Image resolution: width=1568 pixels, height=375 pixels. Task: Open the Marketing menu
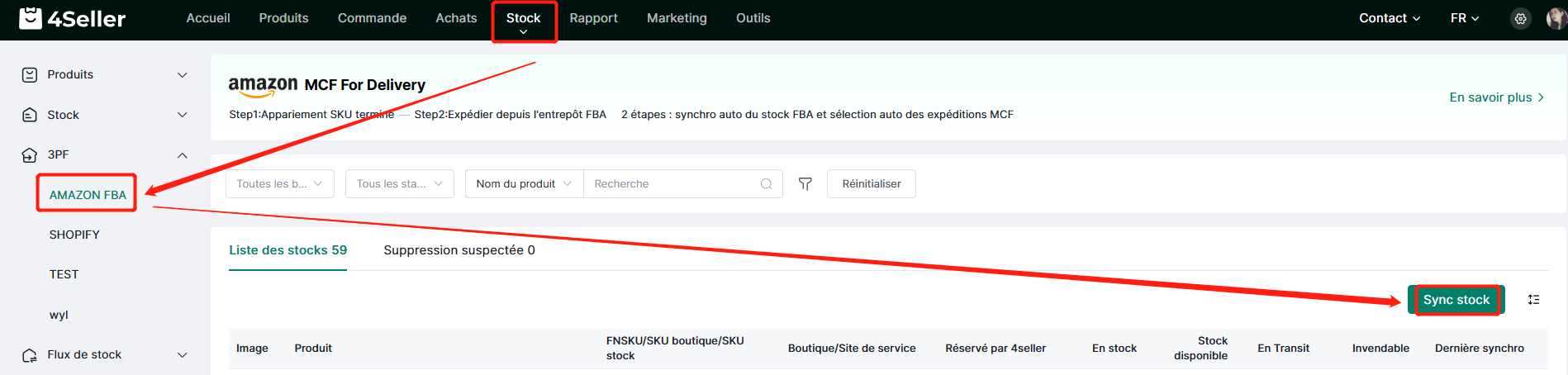tap(677, 18)
